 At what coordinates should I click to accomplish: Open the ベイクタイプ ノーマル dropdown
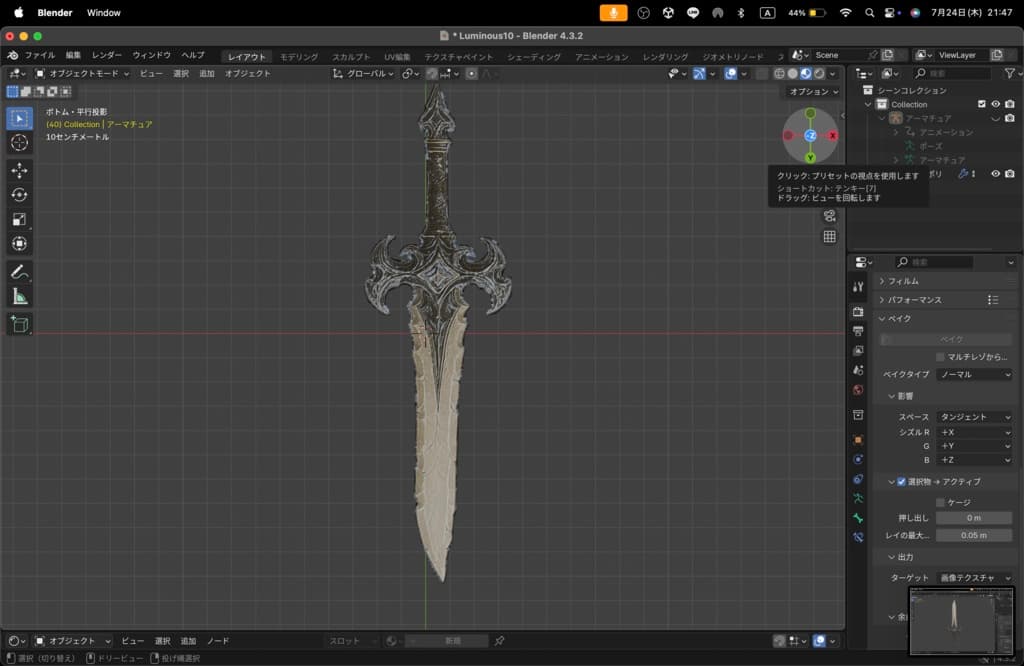pos(974,374)
